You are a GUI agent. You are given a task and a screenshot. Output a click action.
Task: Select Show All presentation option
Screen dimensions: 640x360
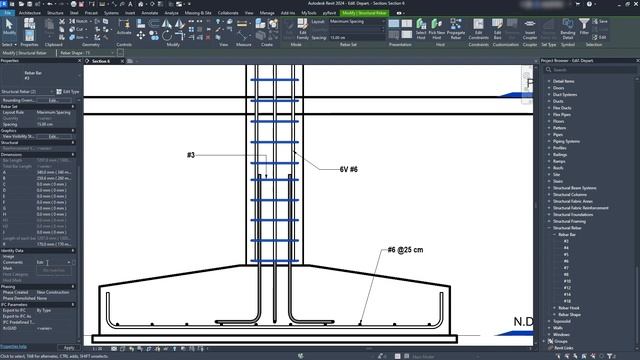[393, 23]
